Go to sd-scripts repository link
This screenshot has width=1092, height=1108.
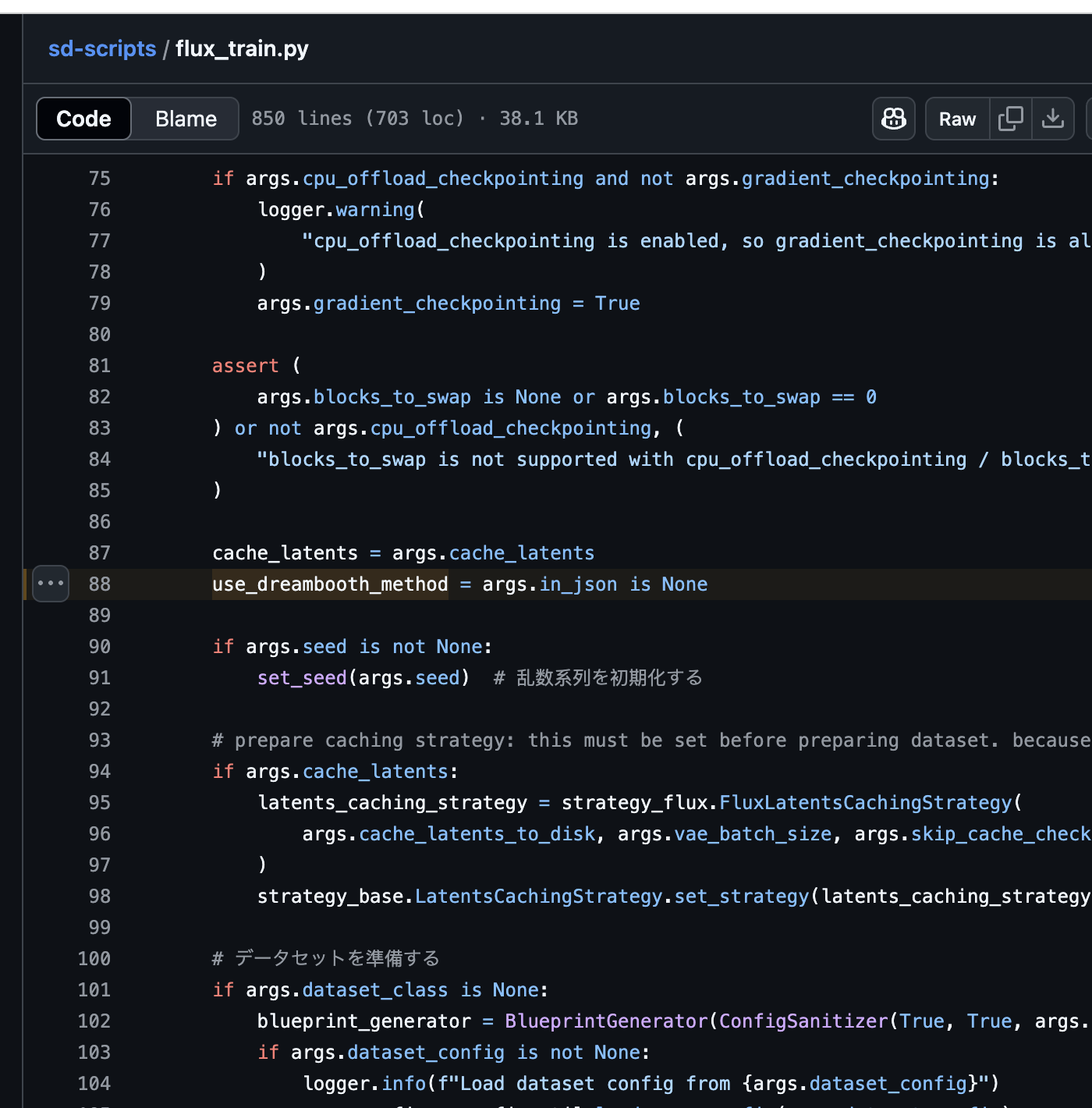click(x=102, y=48)
